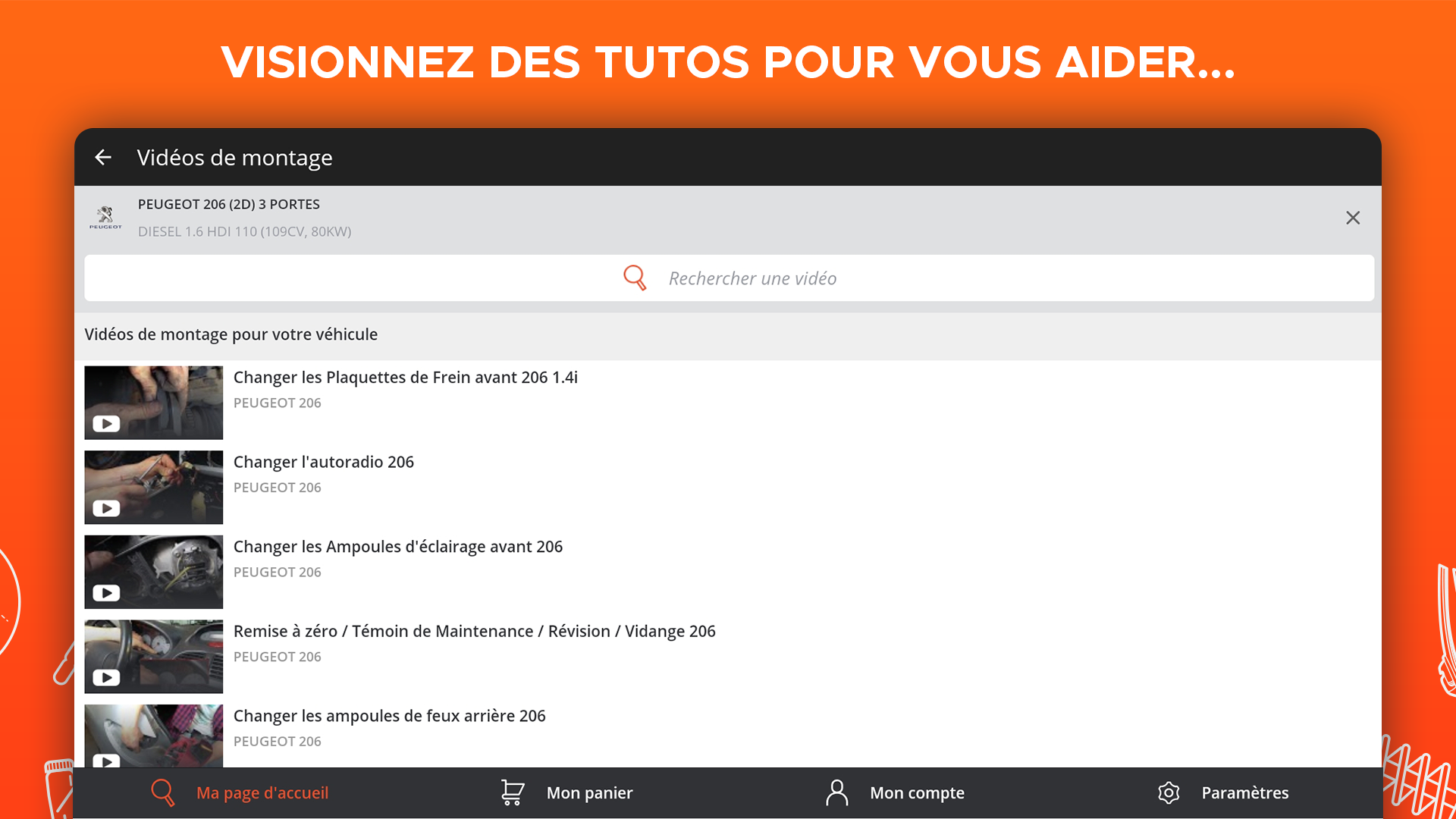This screenshot has height=819, width=1456.
Task: Open the Mon compte user icon
Action: coord(836,792)
